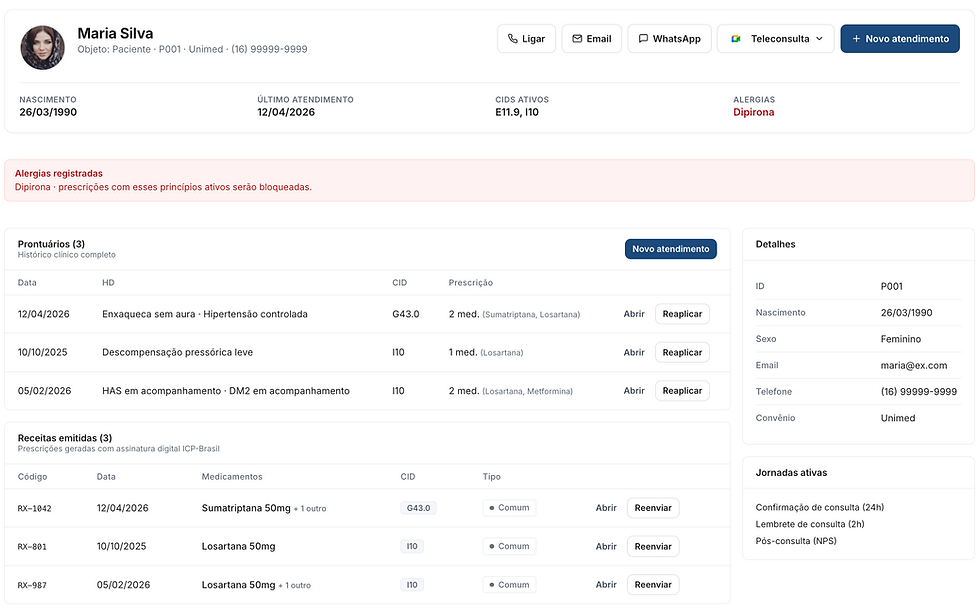980x612 pixels.
Task: Click the chat bubble icon for WhatsApp
Action: (x=643, y=39)
